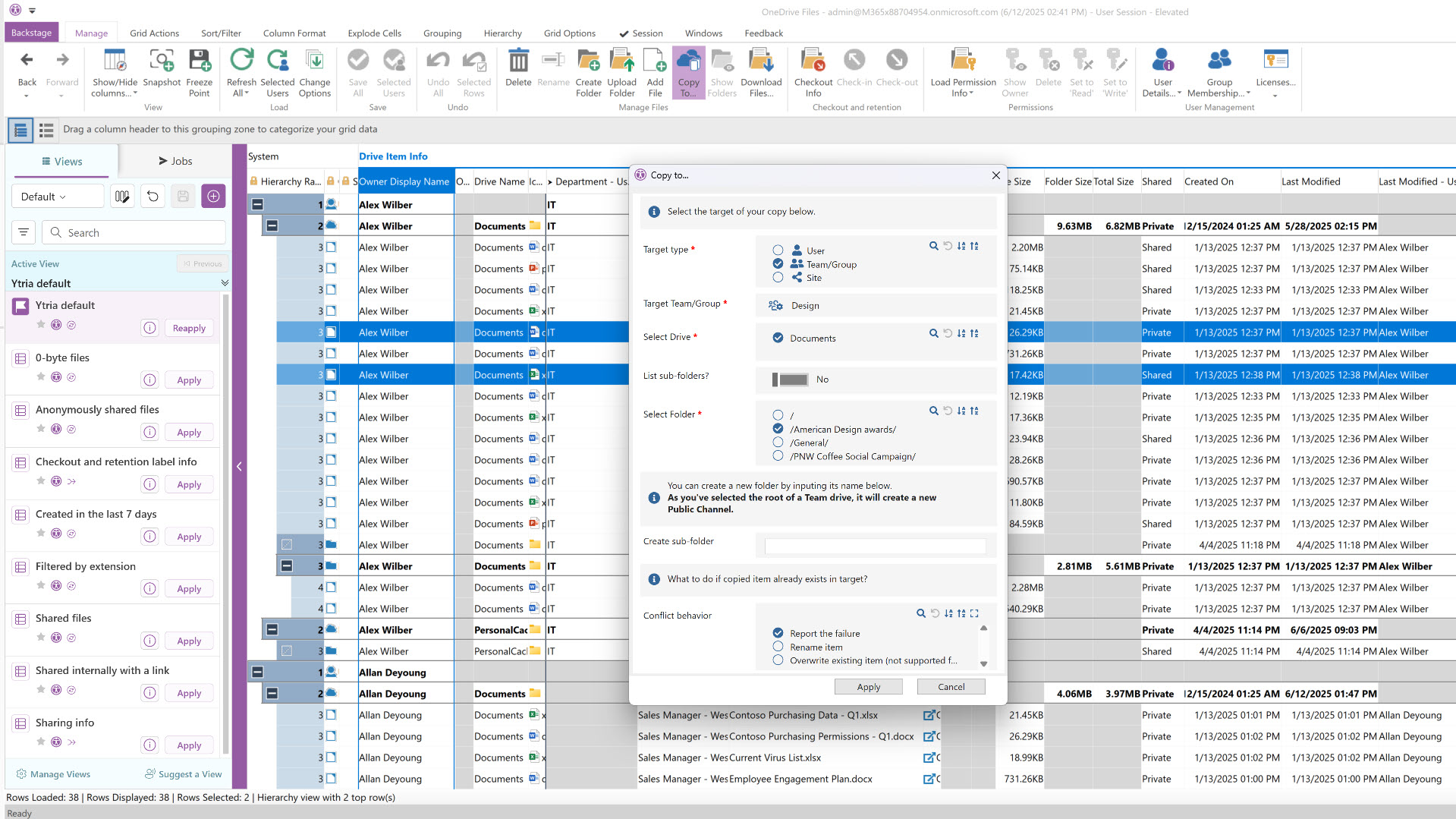Click the reset view icon beside Default
This screenshot has width=1456, height=819.
(153, 197)
